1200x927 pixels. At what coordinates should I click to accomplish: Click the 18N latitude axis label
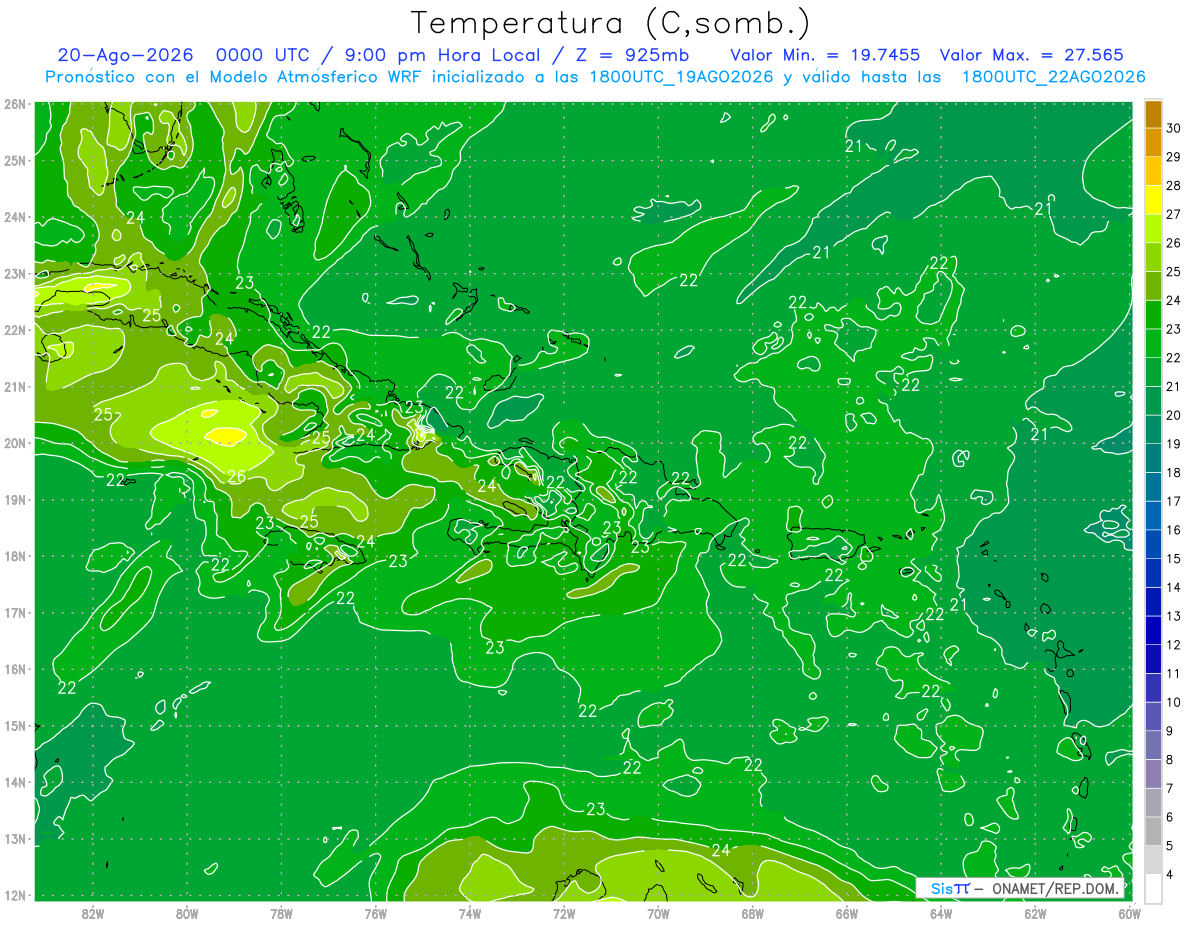[x=14, y=556]
